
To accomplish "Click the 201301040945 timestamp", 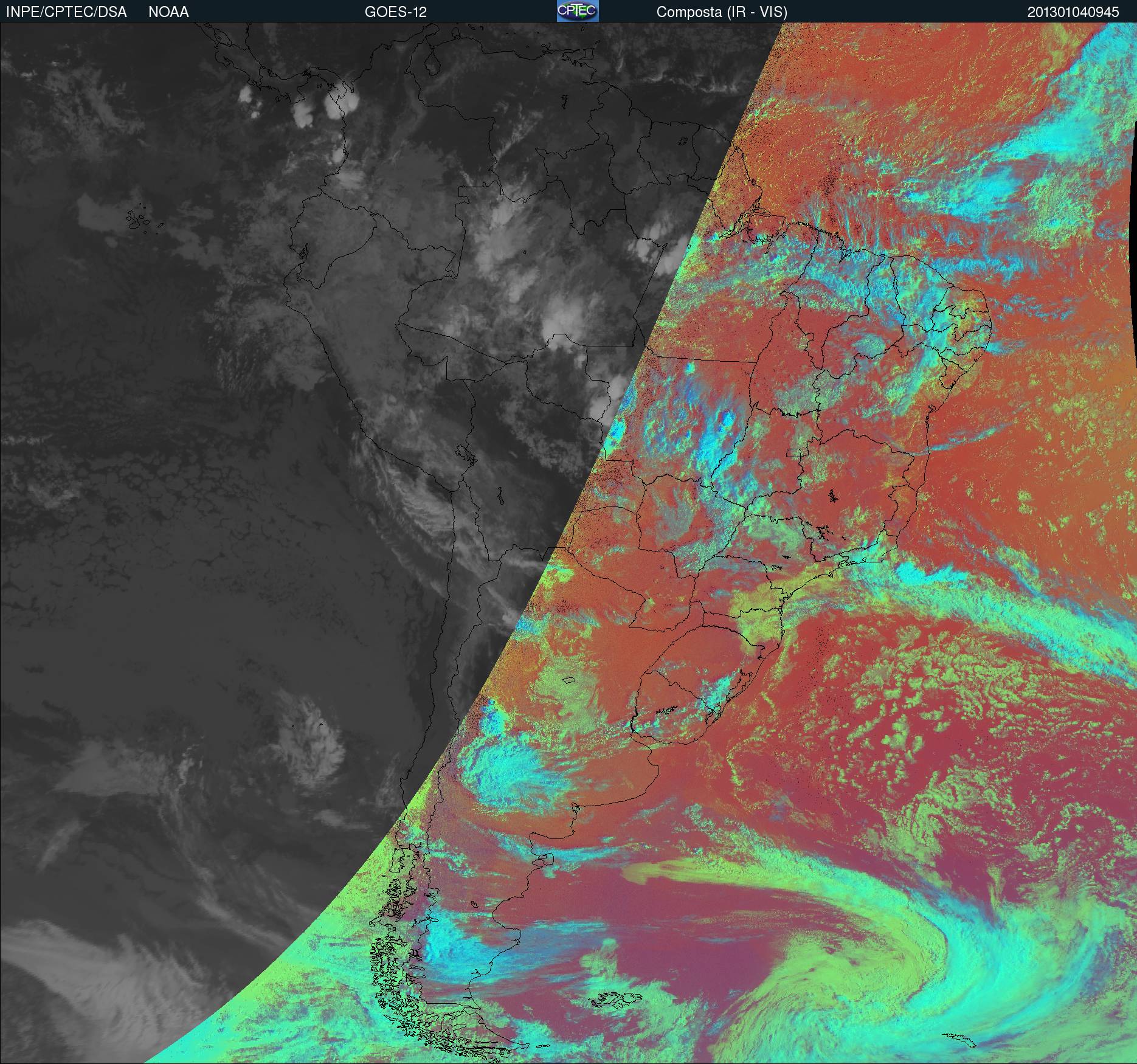I will pyautogui.click(x=1073, y=12).
